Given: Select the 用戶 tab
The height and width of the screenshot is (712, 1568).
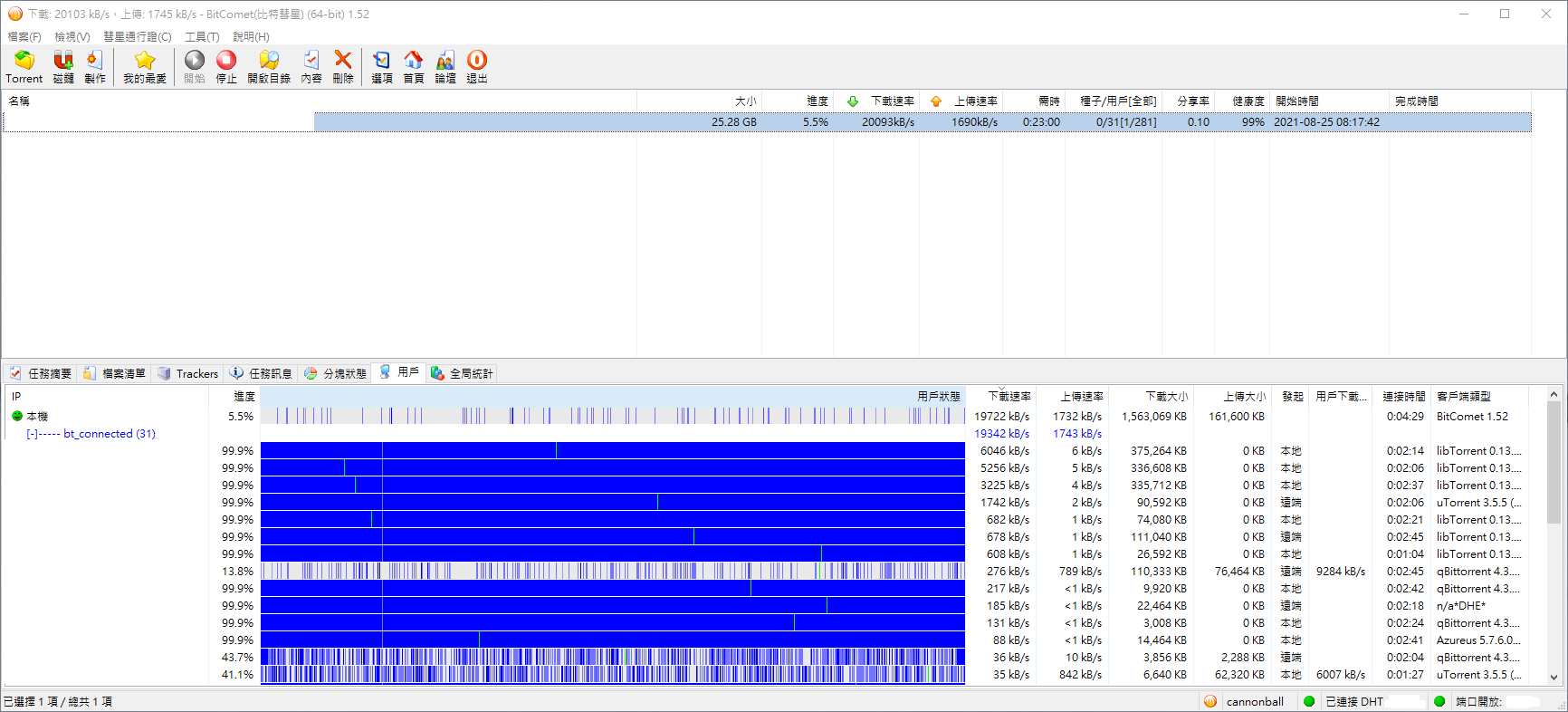Looking at the screenshot, I should pyautogui.click(x=399, y=372).
